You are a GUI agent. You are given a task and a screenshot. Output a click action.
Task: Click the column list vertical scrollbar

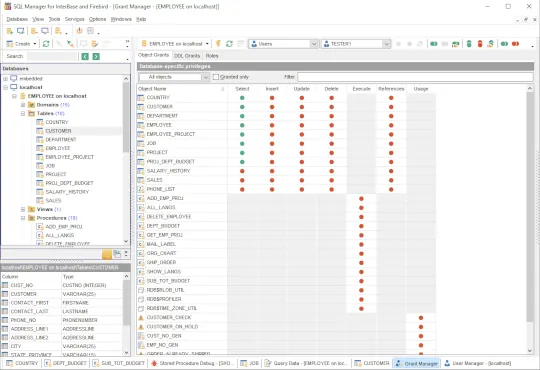point(126,315)
